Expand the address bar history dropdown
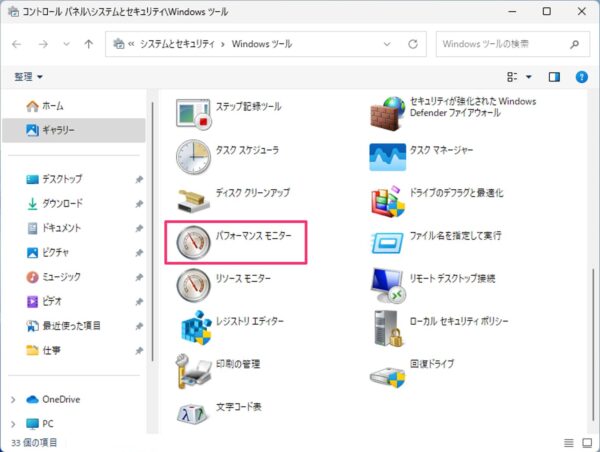 387,44
